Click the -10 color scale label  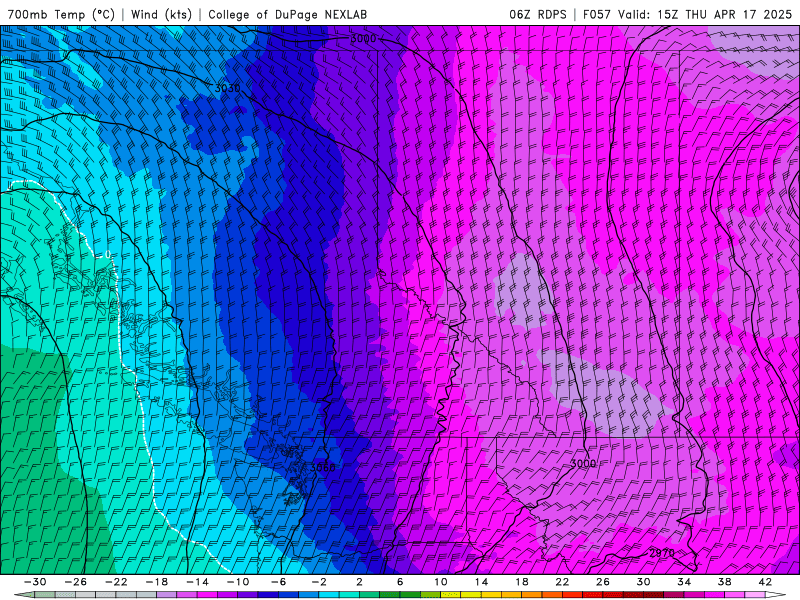pyautogui.click(x=238, y=582)
